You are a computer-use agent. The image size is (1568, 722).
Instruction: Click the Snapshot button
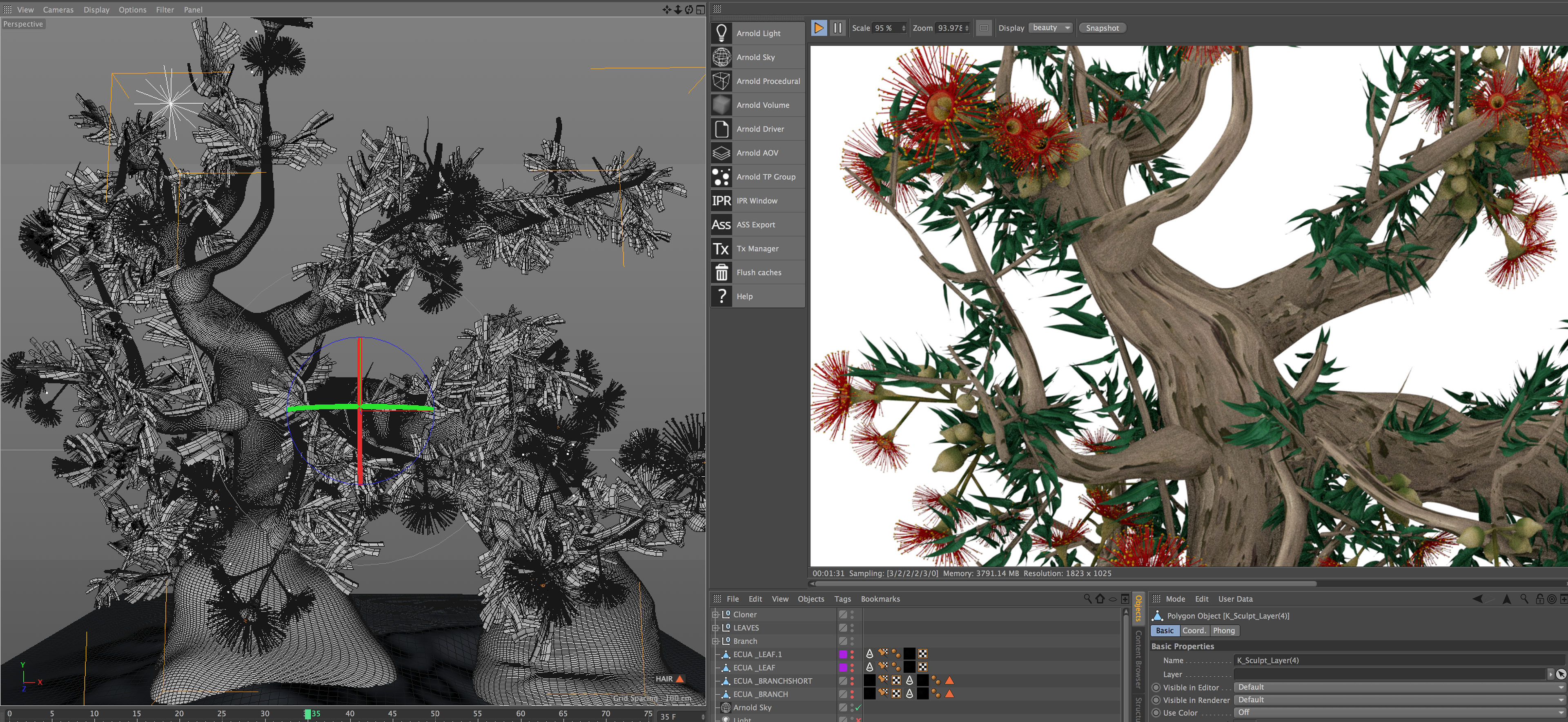tap(1102, 28)
